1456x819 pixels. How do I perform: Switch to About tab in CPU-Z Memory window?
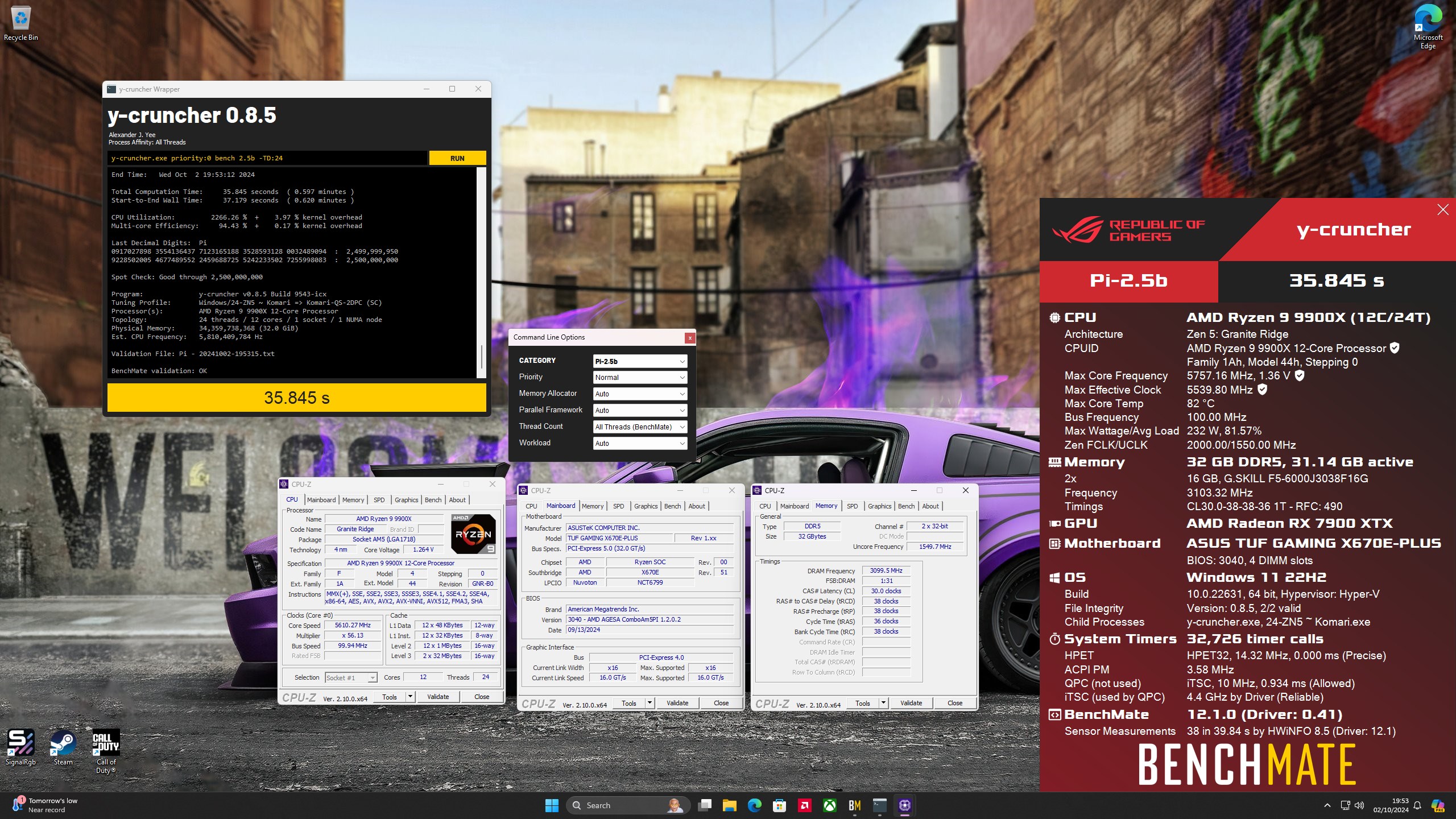930,506
